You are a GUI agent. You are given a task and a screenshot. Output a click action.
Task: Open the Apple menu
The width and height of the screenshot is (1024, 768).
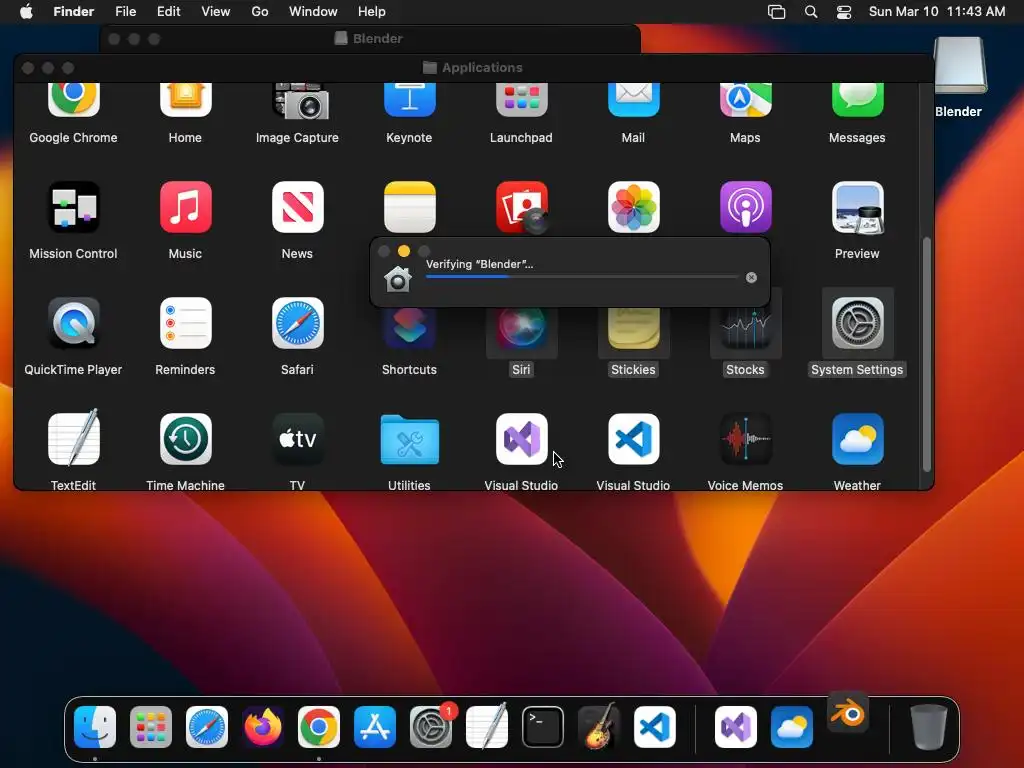26,11
